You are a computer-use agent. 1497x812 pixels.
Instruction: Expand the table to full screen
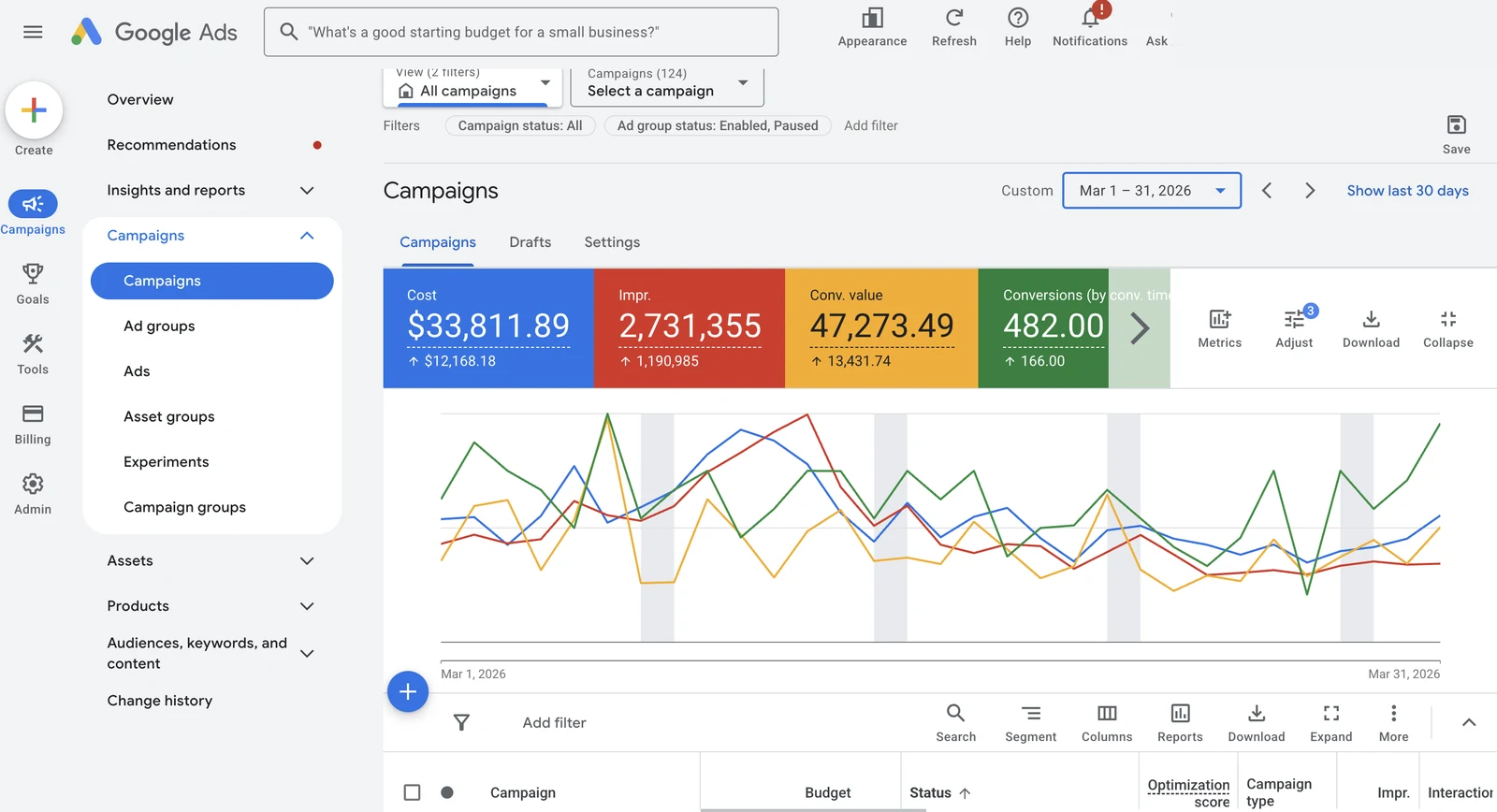(x=1330, y=723)
